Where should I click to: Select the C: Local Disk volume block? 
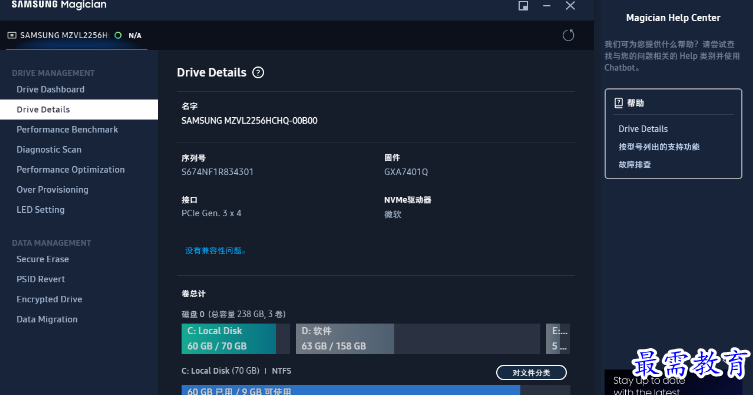point(235,339)
